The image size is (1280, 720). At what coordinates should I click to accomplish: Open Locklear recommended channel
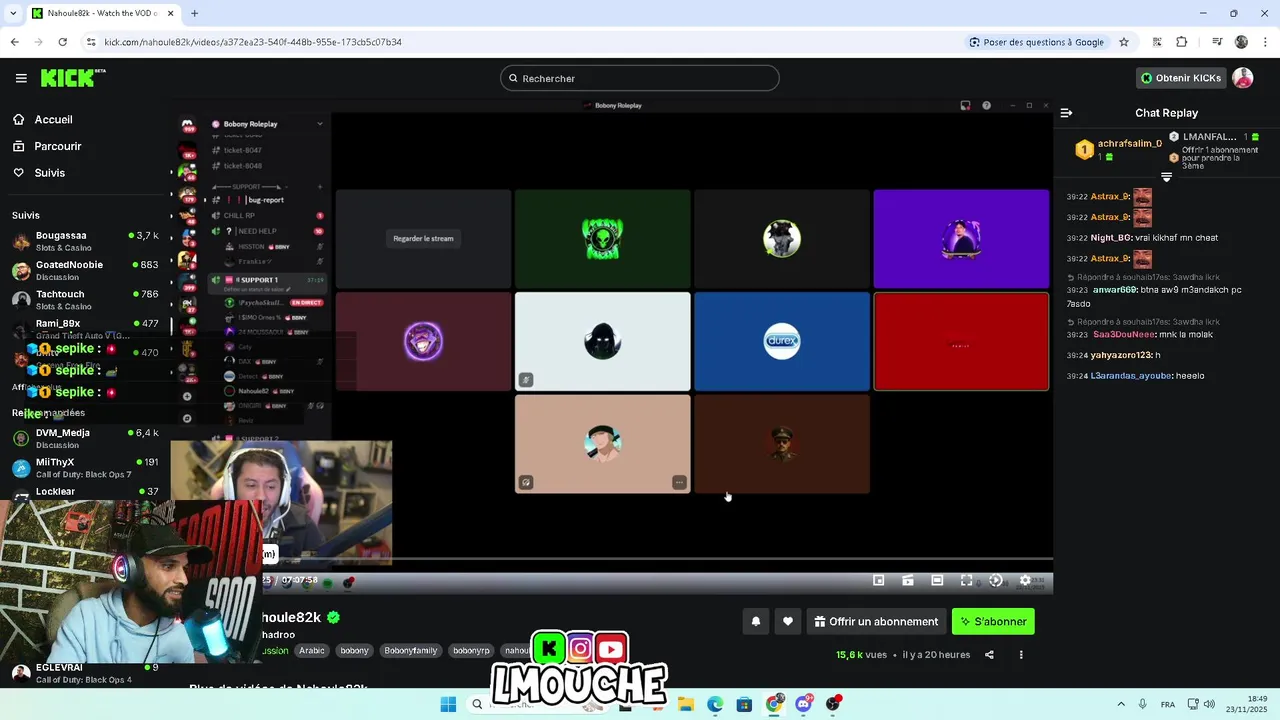[85, 491]
